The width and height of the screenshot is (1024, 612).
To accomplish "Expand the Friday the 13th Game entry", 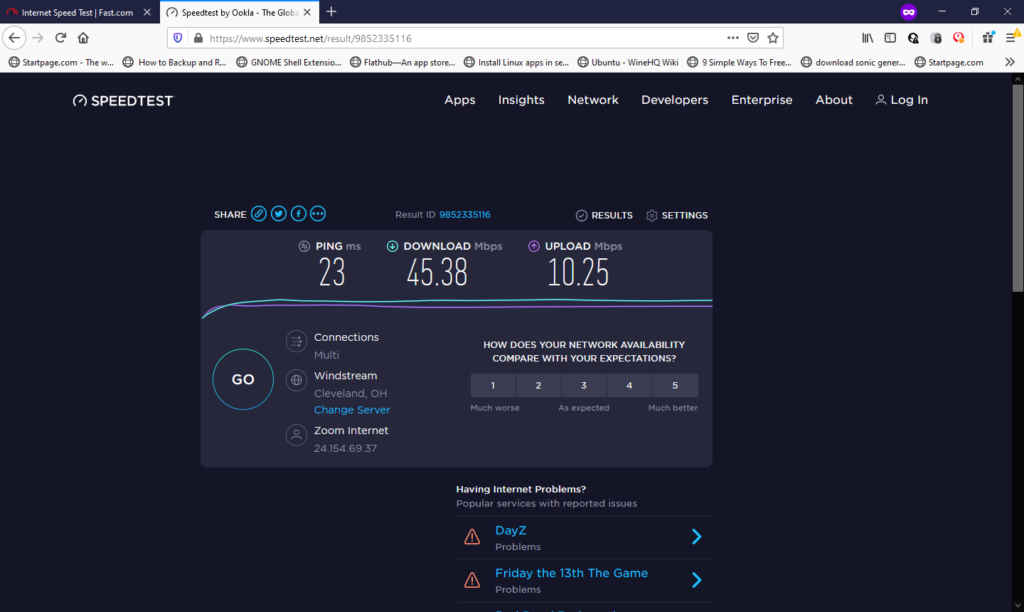I will [x=696, y=579].
